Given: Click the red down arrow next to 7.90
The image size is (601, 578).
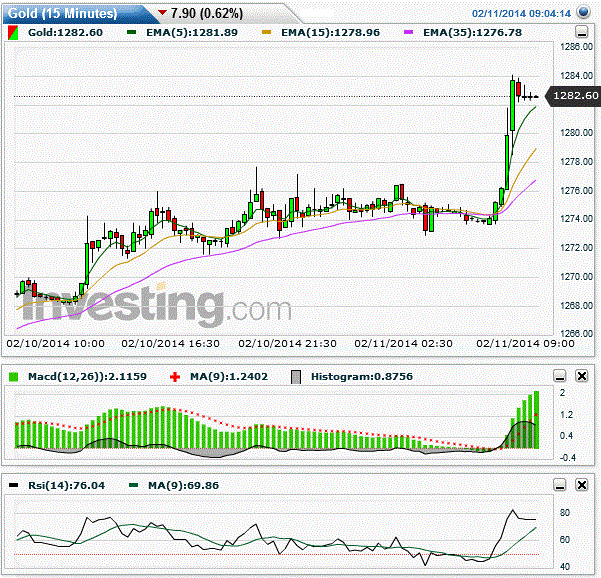Looking at the screenshot, I should pyautogui.click(x=163, y=13).
